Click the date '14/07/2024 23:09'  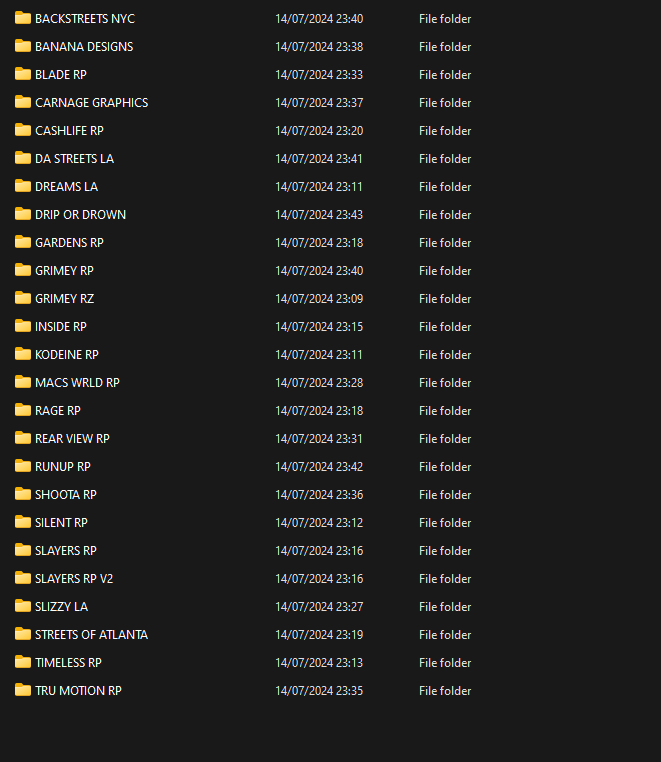[x=319, y=299]
